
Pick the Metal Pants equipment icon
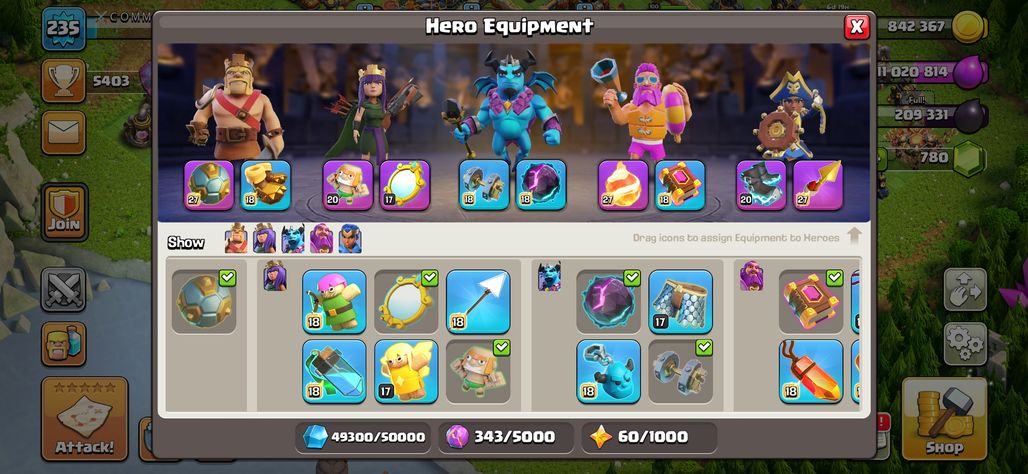point(681,301)
